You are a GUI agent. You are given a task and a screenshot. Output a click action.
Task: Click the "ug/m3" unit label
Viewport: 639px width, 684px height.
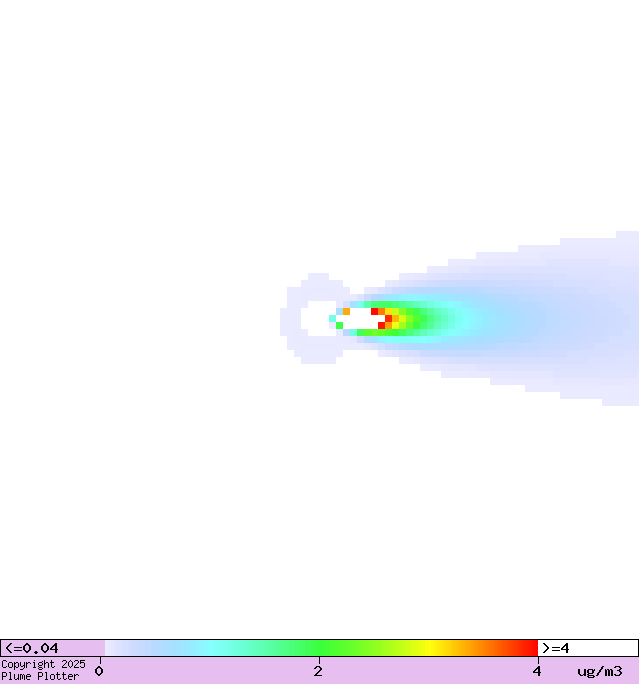pyautogui.click(x=599, y=671)
